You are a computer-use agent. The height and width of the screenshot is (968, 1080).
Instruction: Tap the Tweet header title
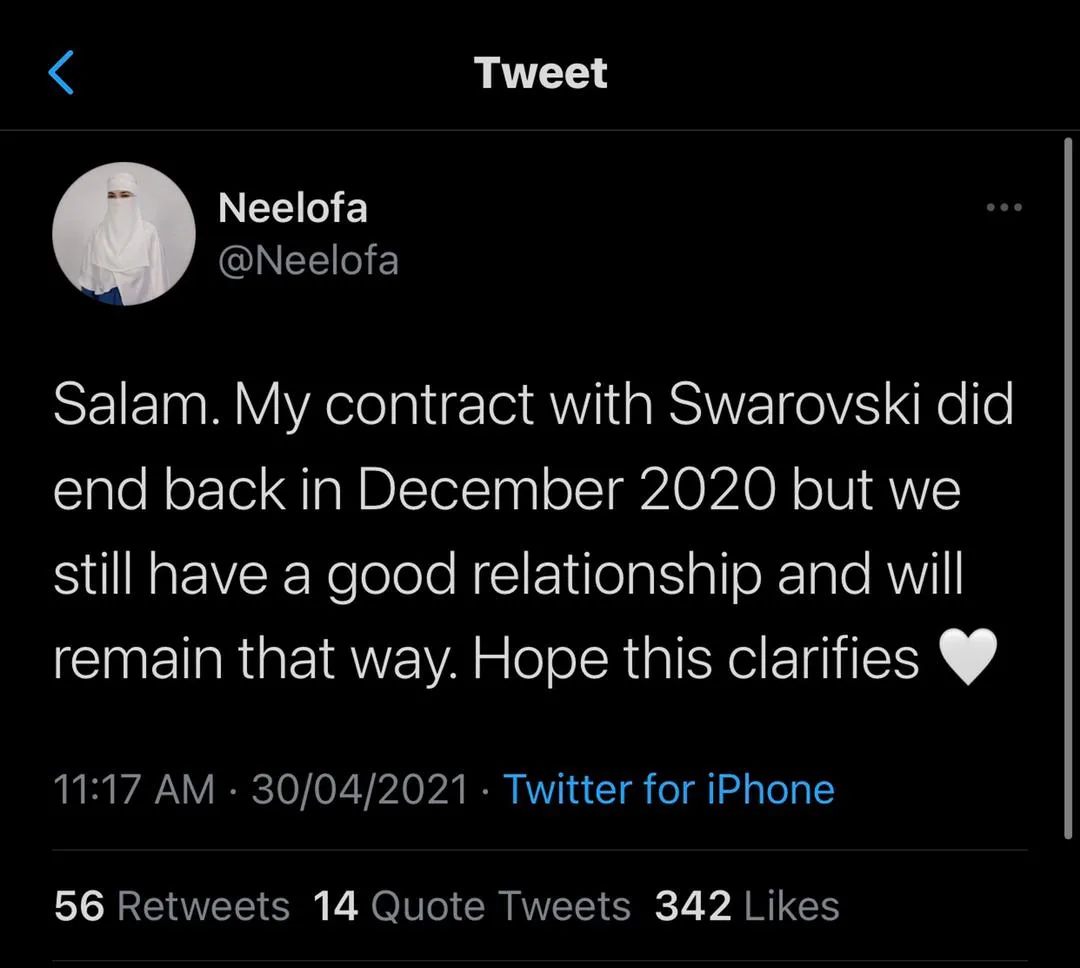click(540, 73)
